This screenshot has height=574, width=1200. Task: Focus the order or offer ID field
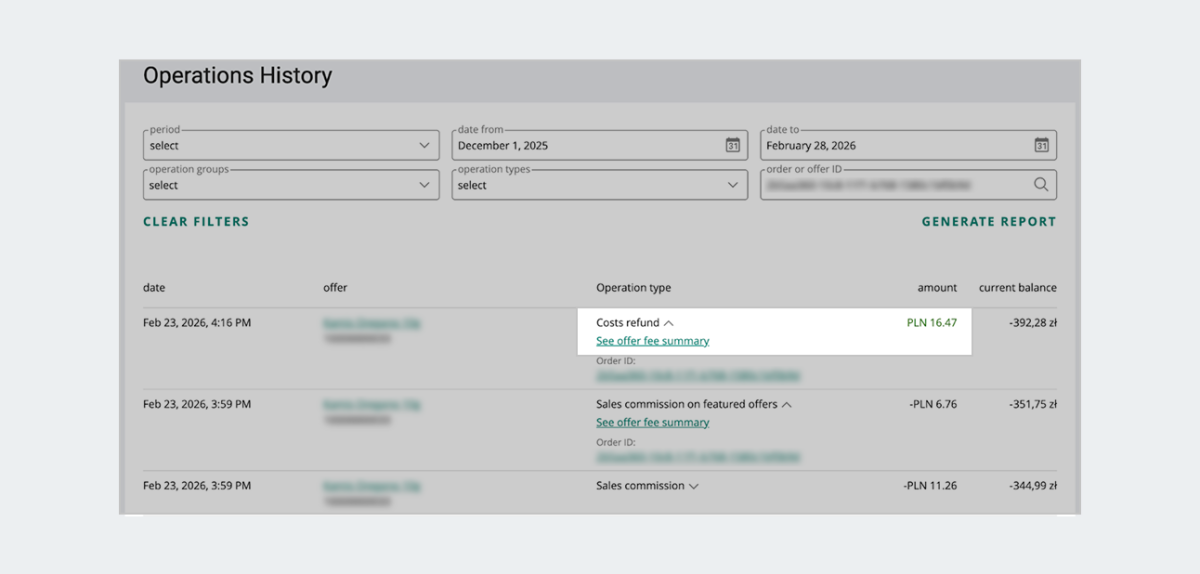click(893, 185)
